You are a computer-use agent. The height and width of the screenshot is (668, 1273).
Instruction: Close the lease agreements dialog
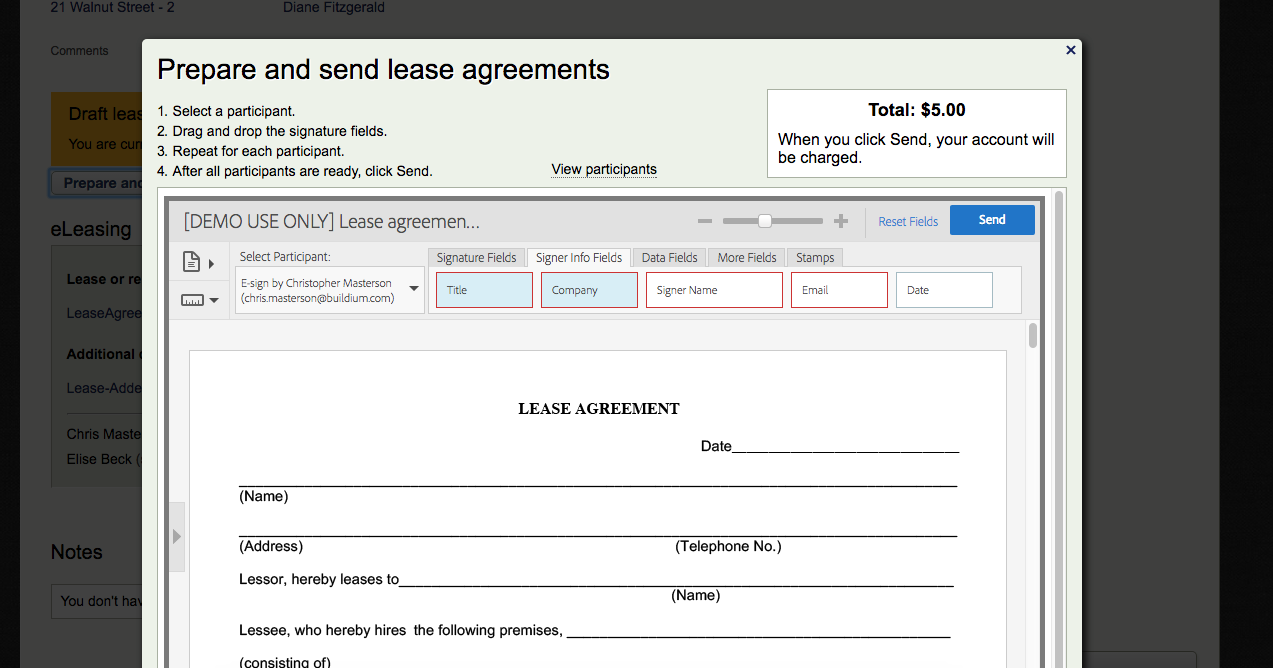1070,50
